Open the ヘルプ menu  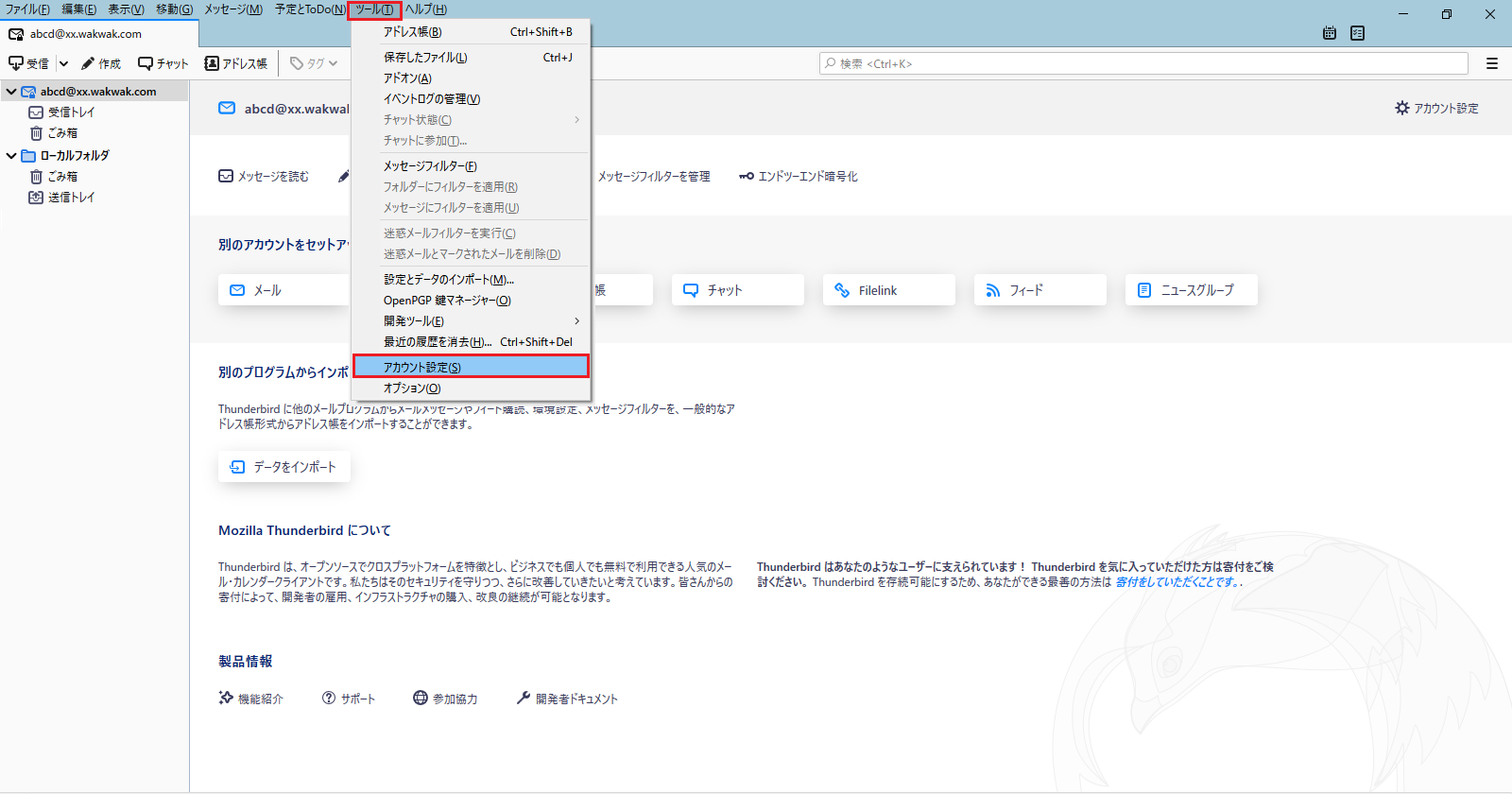pos(426,9)
